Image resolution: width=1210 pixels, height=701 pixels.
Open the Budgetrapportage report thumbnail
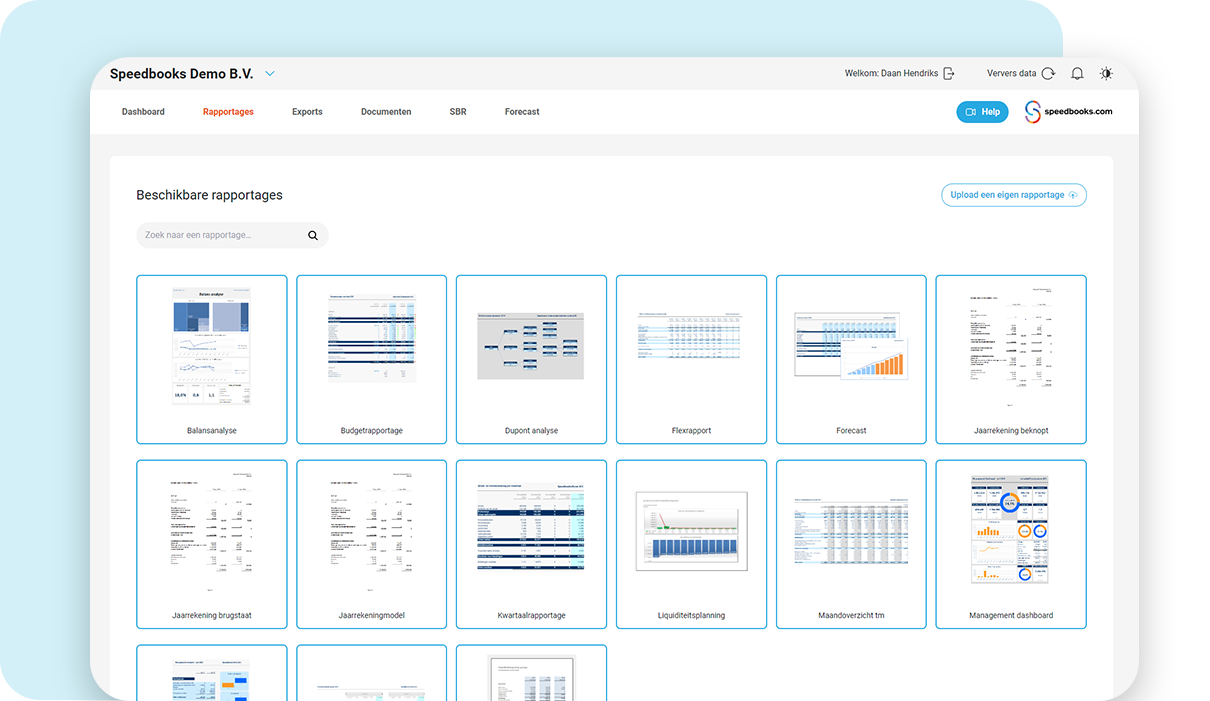tap(372, 359)
